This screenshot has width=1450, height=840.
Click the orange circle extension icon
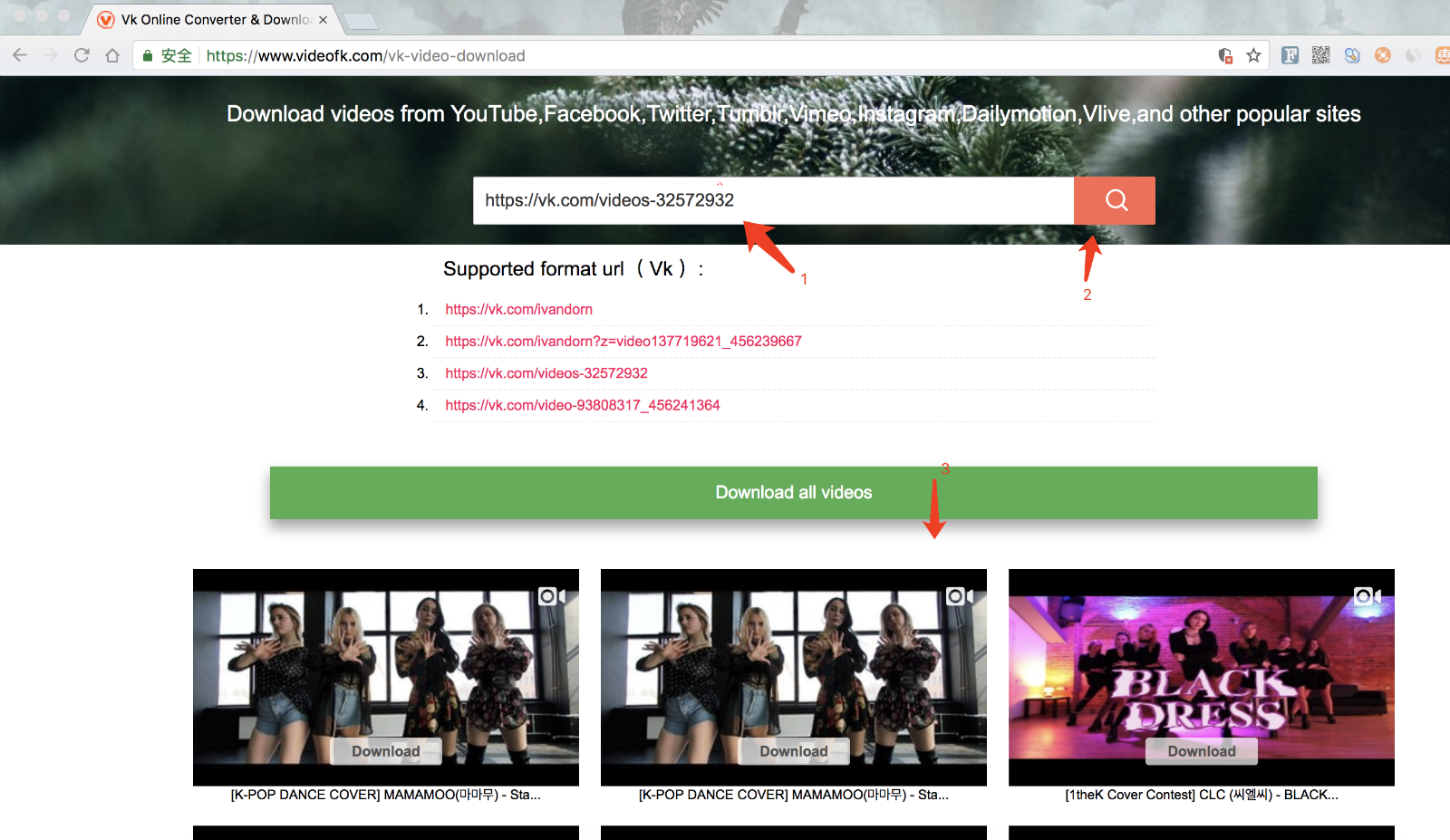pyautogui.click(x=1383, y=55)
